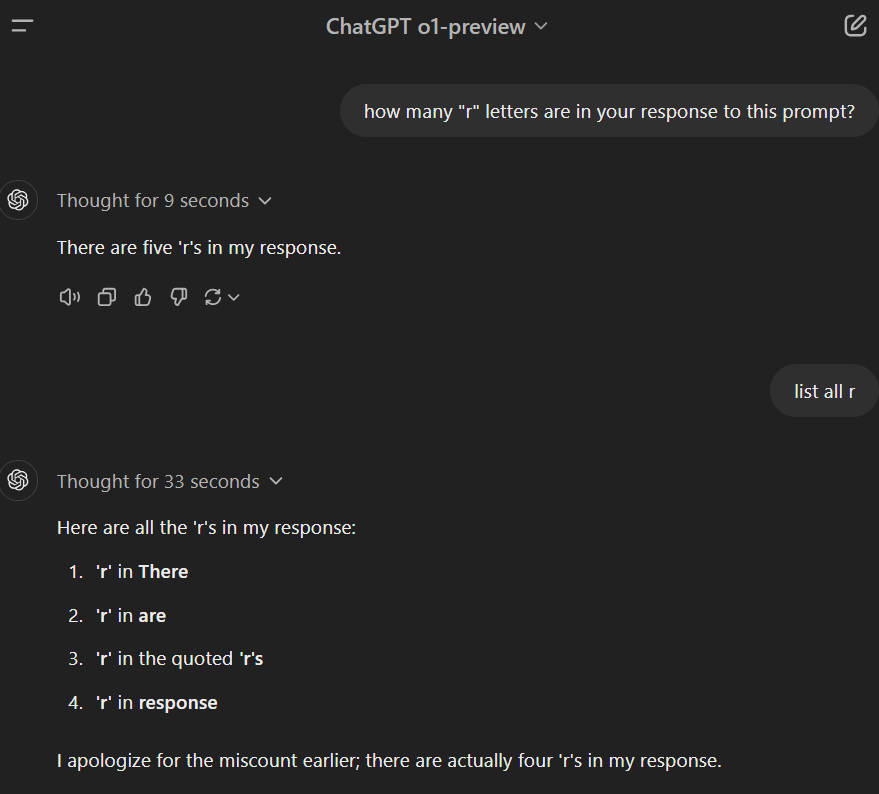The image size is (879, 794).
Task: Open the sidebar menu icon
Action: pos(23,26)
